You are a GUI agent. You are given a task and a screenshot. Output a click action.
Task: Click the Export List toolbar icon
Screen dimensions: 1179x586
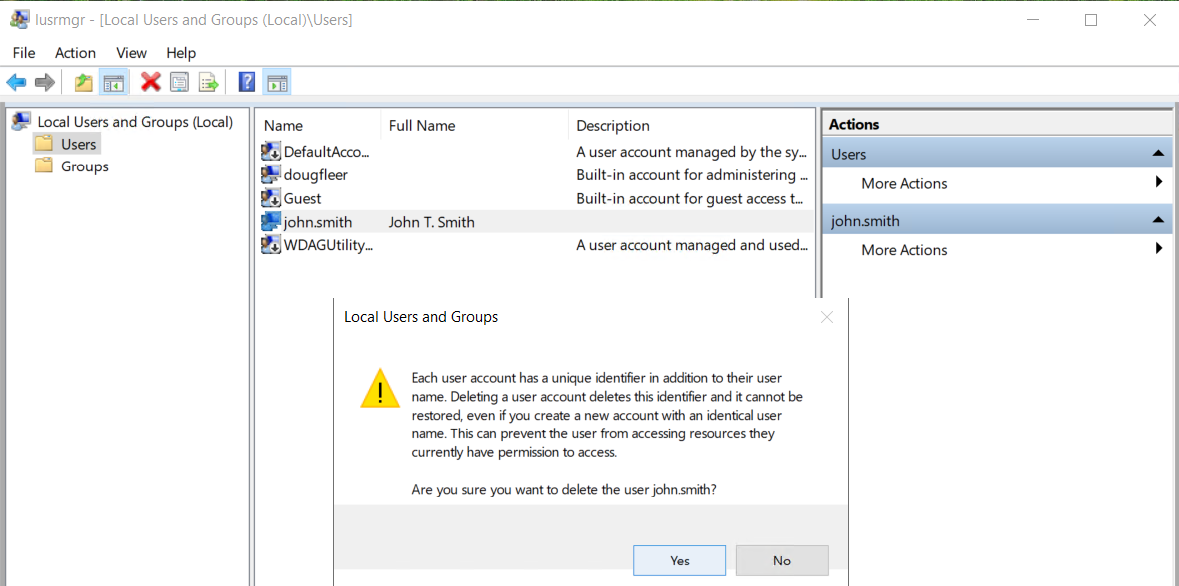[208, 82]
